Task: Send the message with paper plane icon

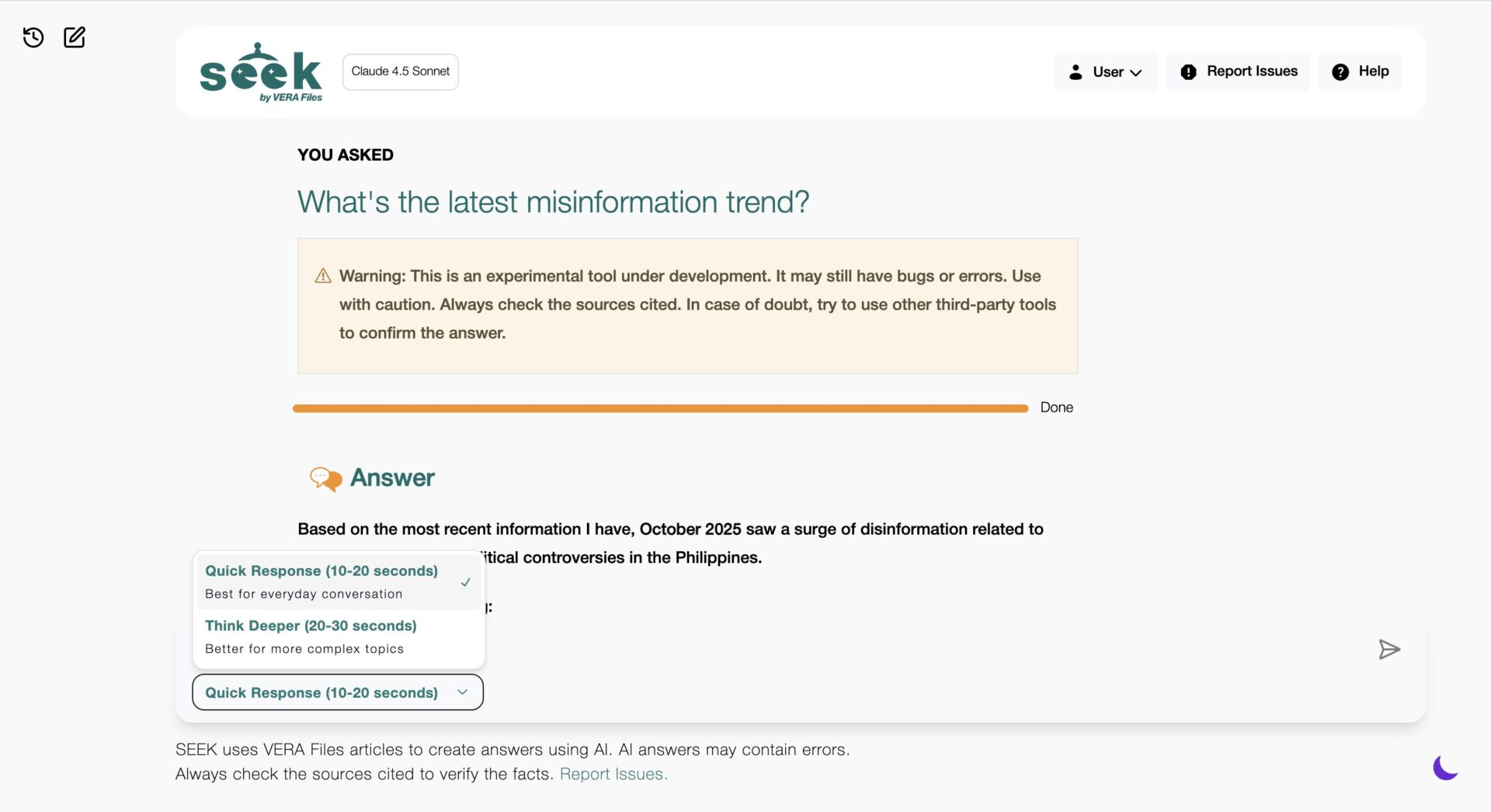Action: (x=1388, y=649)
